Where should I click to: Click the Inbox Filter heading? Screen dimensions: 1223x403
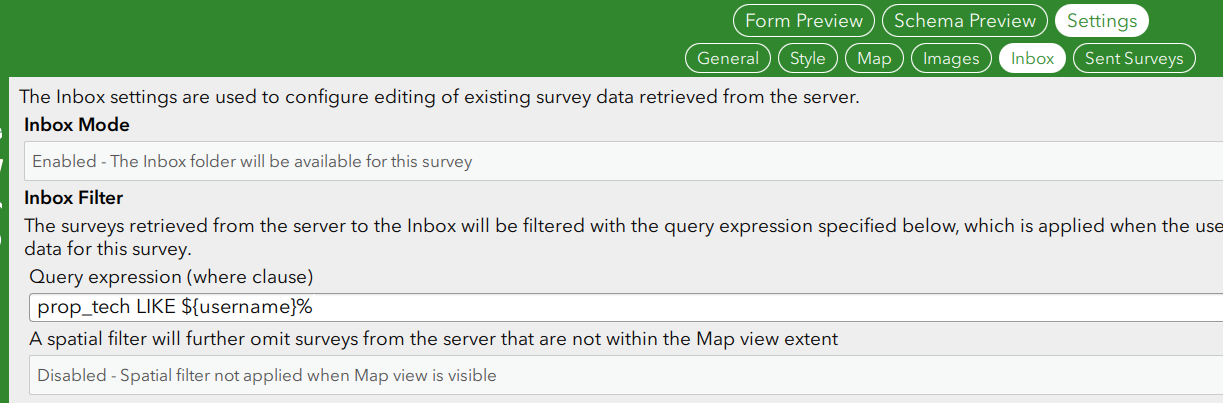pyautogui.click(x=73, y=198)
